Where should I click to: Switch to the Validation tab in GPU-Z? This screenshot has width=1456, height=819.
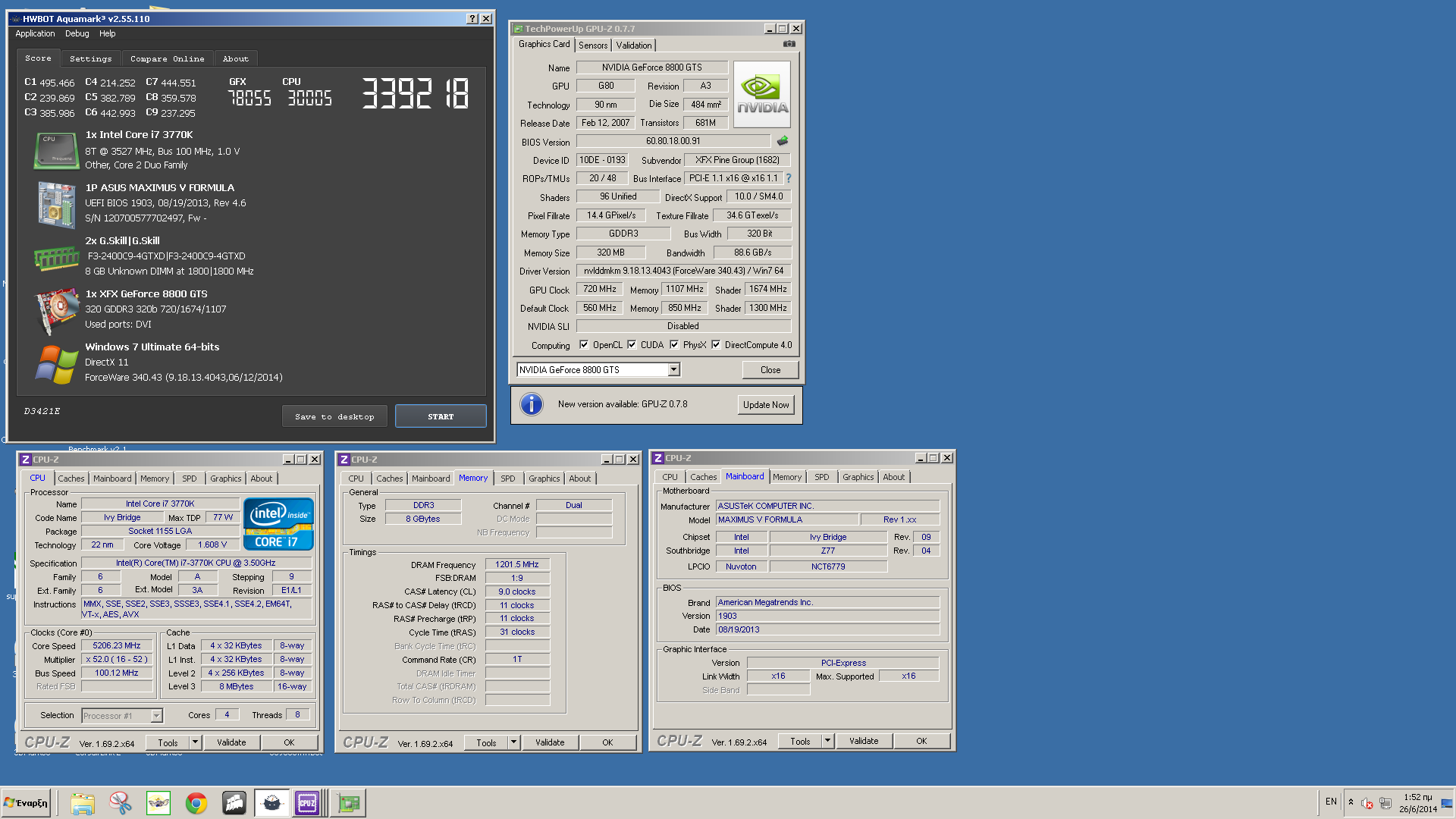634,45
